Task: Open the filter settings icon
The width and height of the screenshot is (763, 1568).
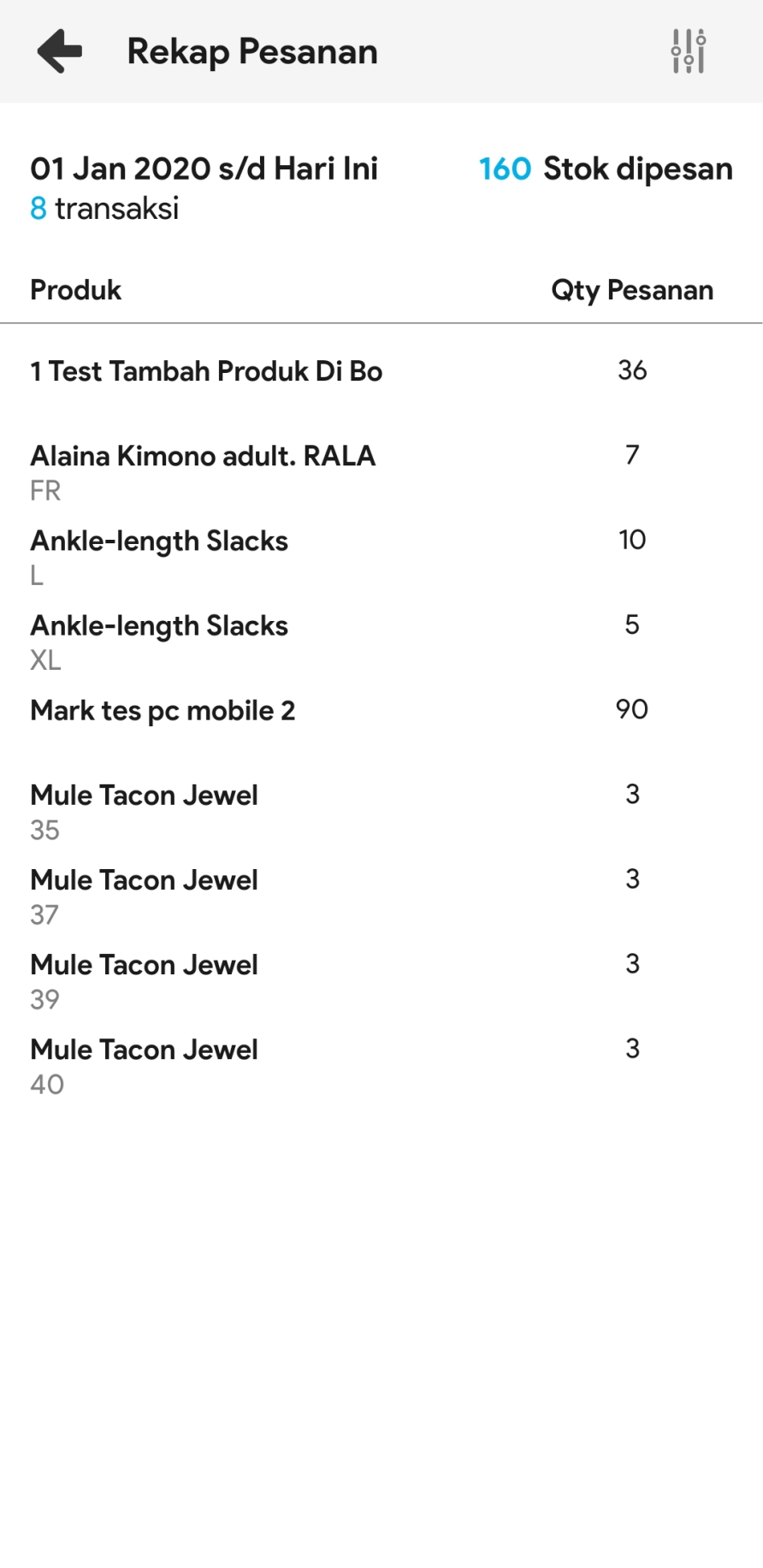Action: pos(688,51)
